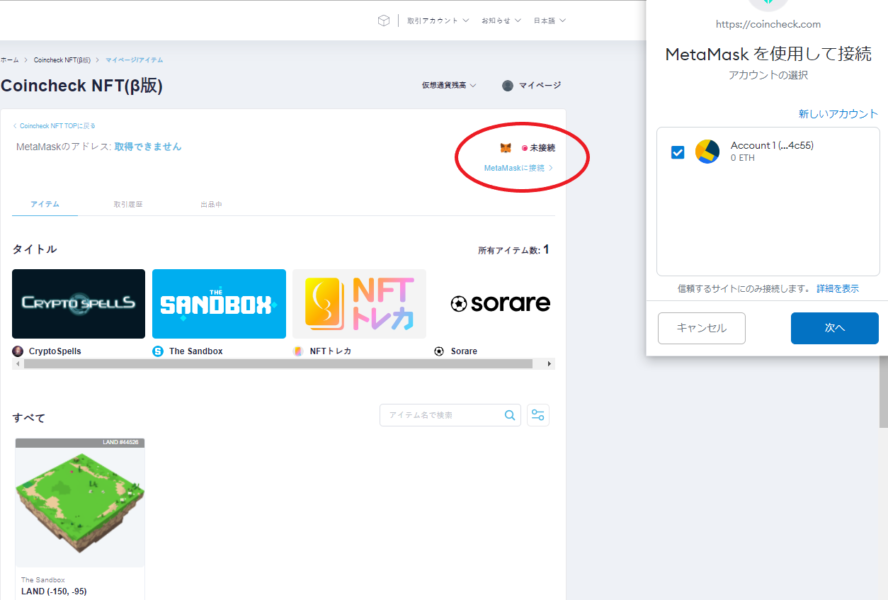This screenshot has height=600, width=888.
Task: Click the ホーム breadcrumb link
Action: point(9,60)
